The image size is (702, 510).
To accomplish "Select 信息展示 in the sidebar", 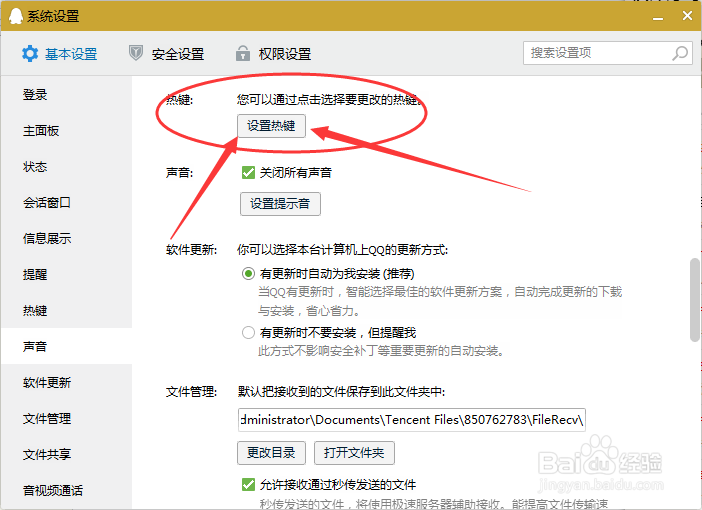I will point(66,238).
